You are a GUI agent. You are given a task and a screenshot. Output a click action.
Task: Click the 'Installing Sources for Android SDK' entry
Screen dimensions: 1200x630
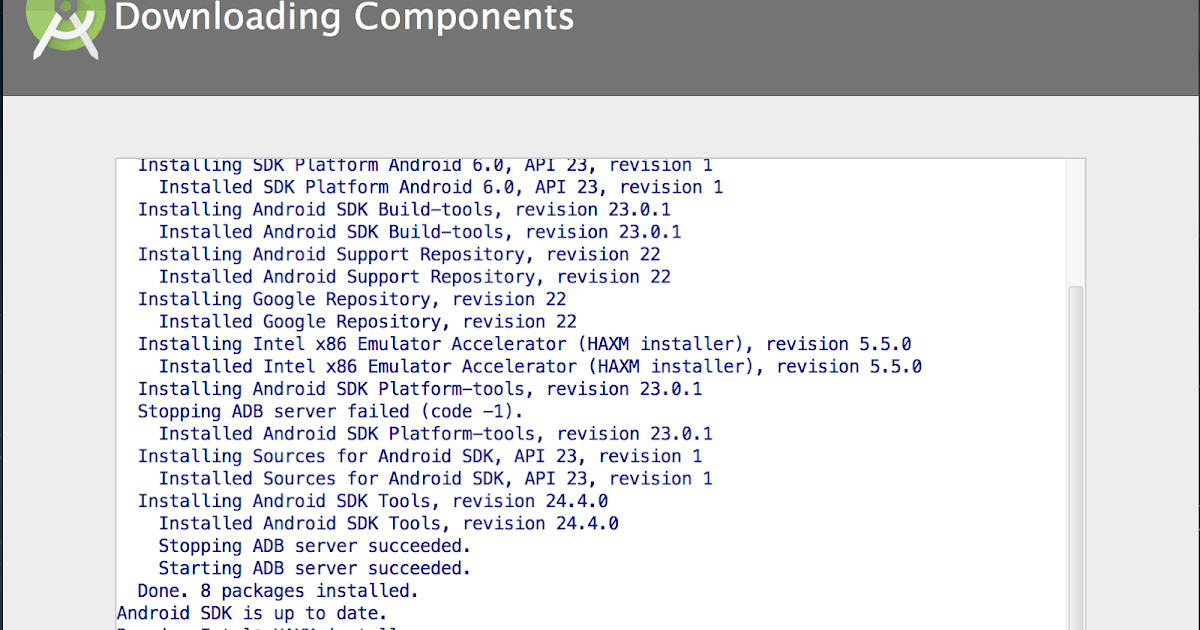click(420, 456)
